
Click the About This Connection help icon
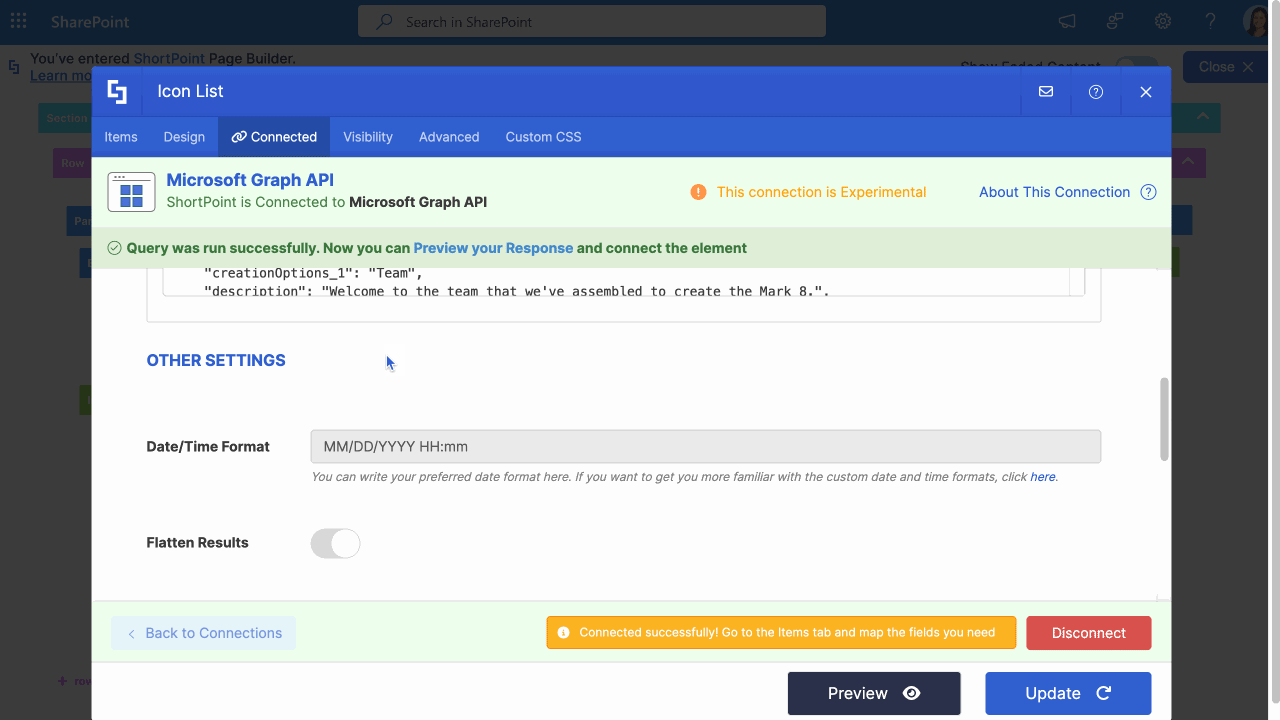tap(1149, 192)
